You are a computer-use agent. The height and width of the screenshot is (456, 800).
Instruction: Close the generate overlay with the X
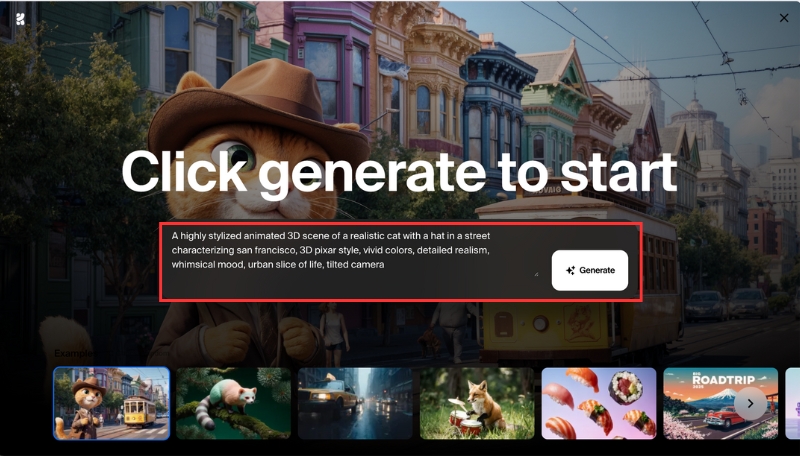pyautogui.click(x=784, y=18)
